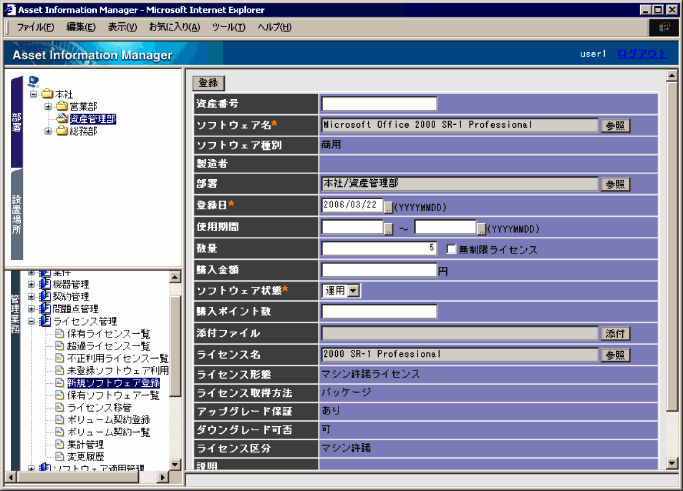This screenshot has width=683, height=491.
Task: Open the お気に入り(A) menu
Action: point(174,27)
